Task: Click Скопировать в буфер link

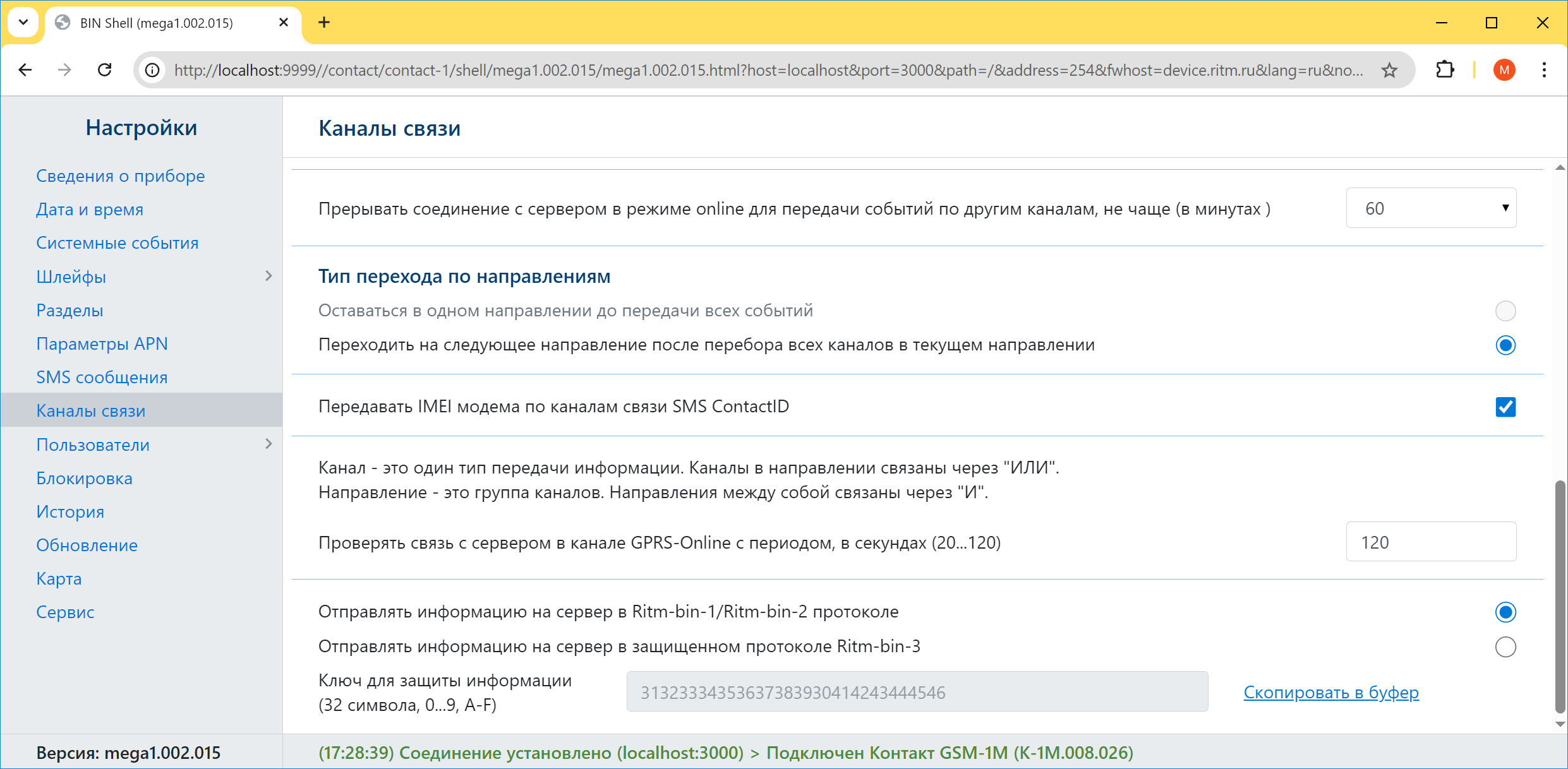Action: point(1331,692)
